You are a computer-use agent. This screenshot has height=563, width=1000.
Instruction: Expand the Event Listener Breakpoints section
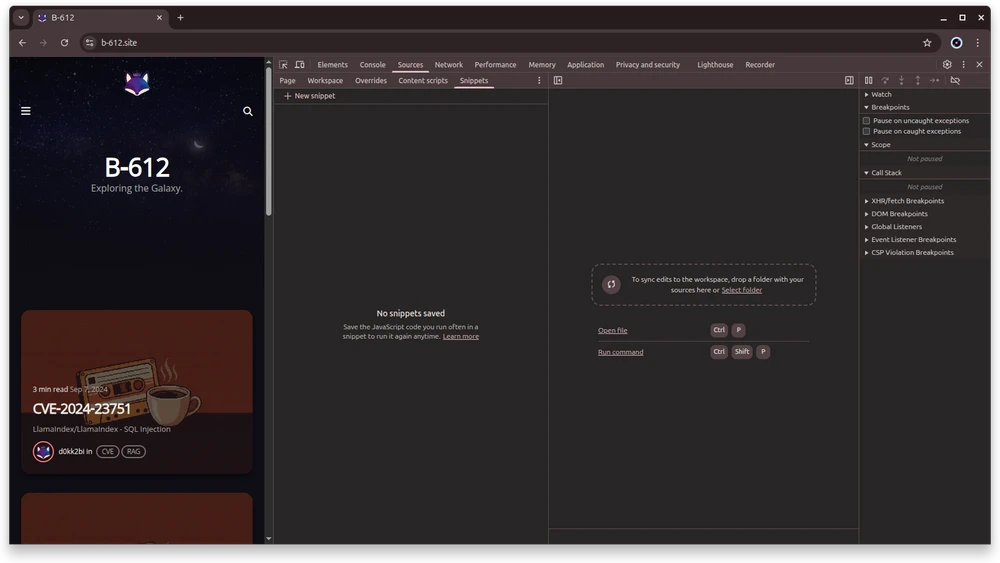click(913, 240)
